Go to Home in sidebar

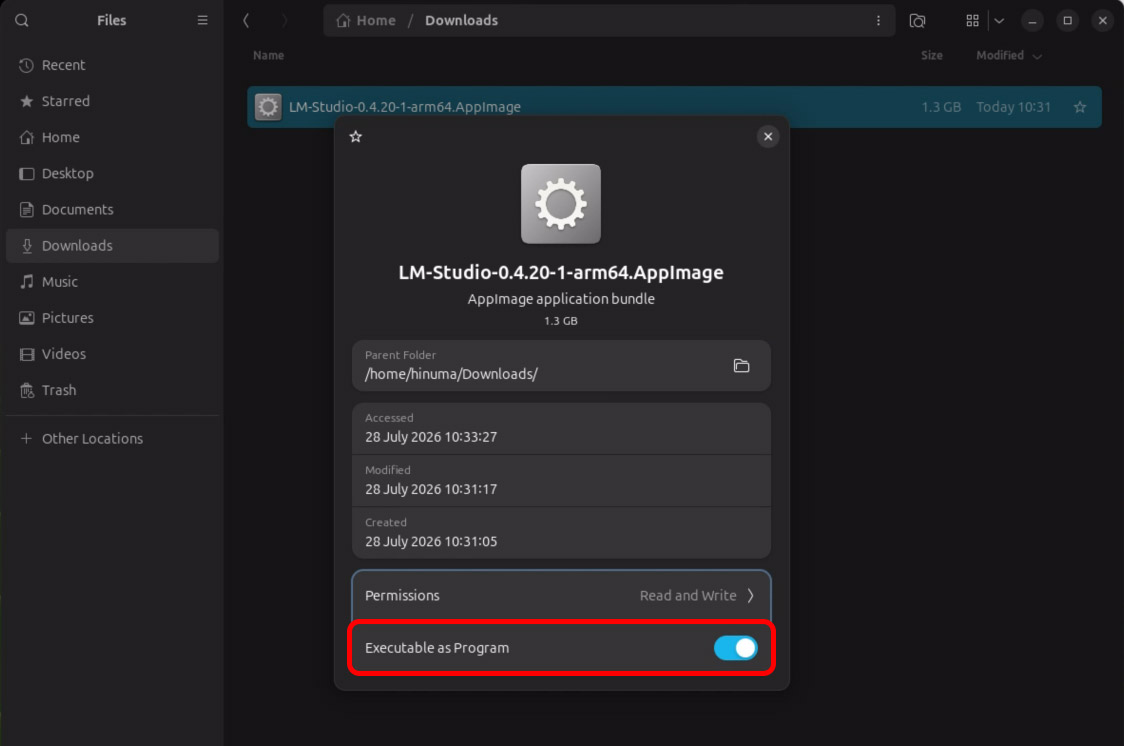(112, 138)
